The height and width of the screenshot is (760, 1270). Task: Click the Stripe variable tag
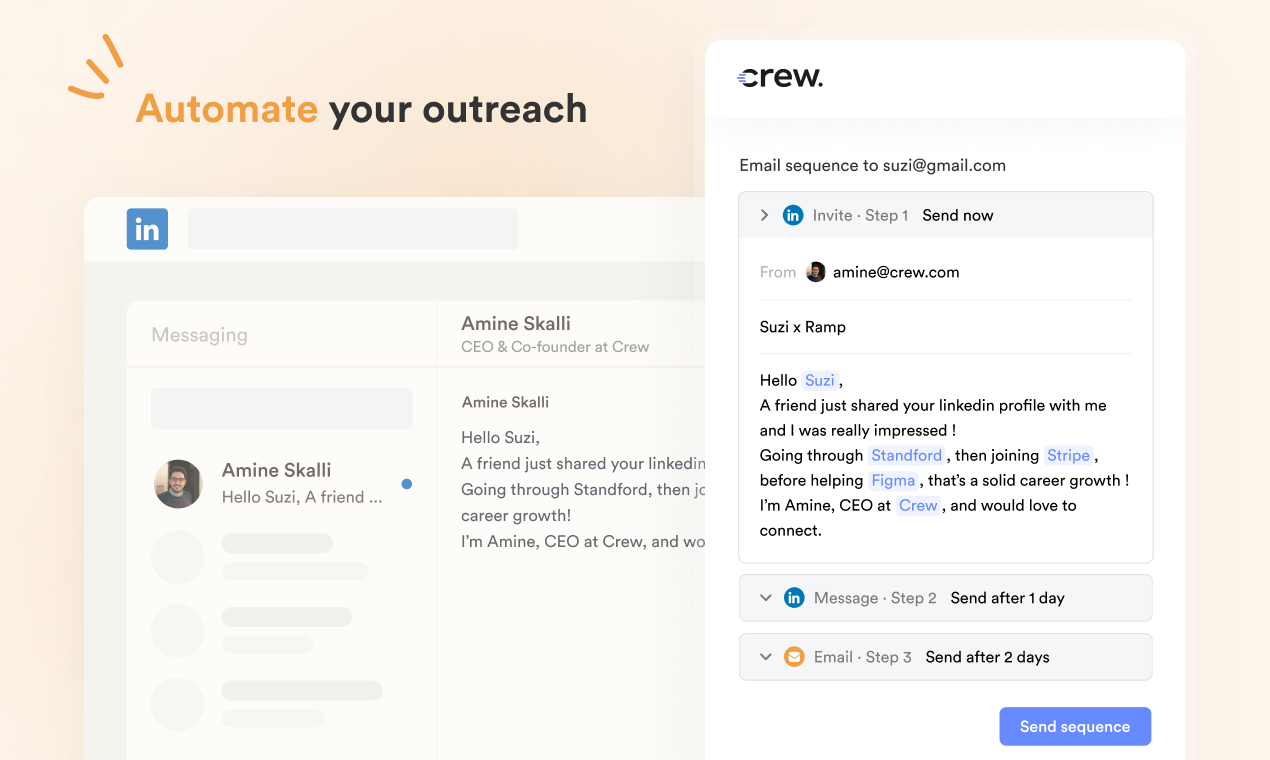coord(1068,455)
